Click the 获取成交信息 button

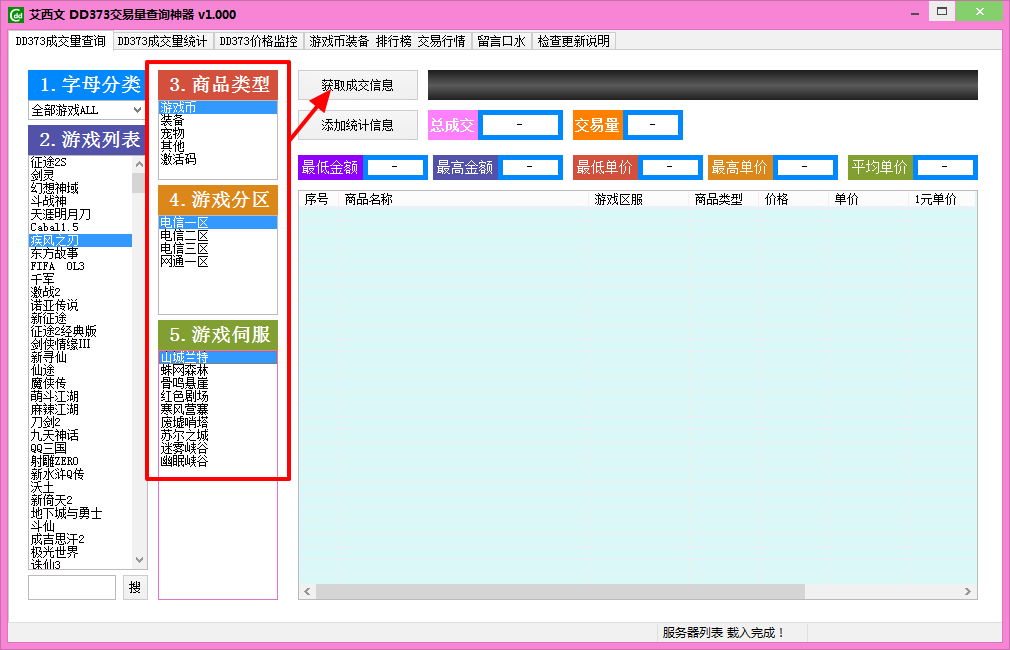357,85
